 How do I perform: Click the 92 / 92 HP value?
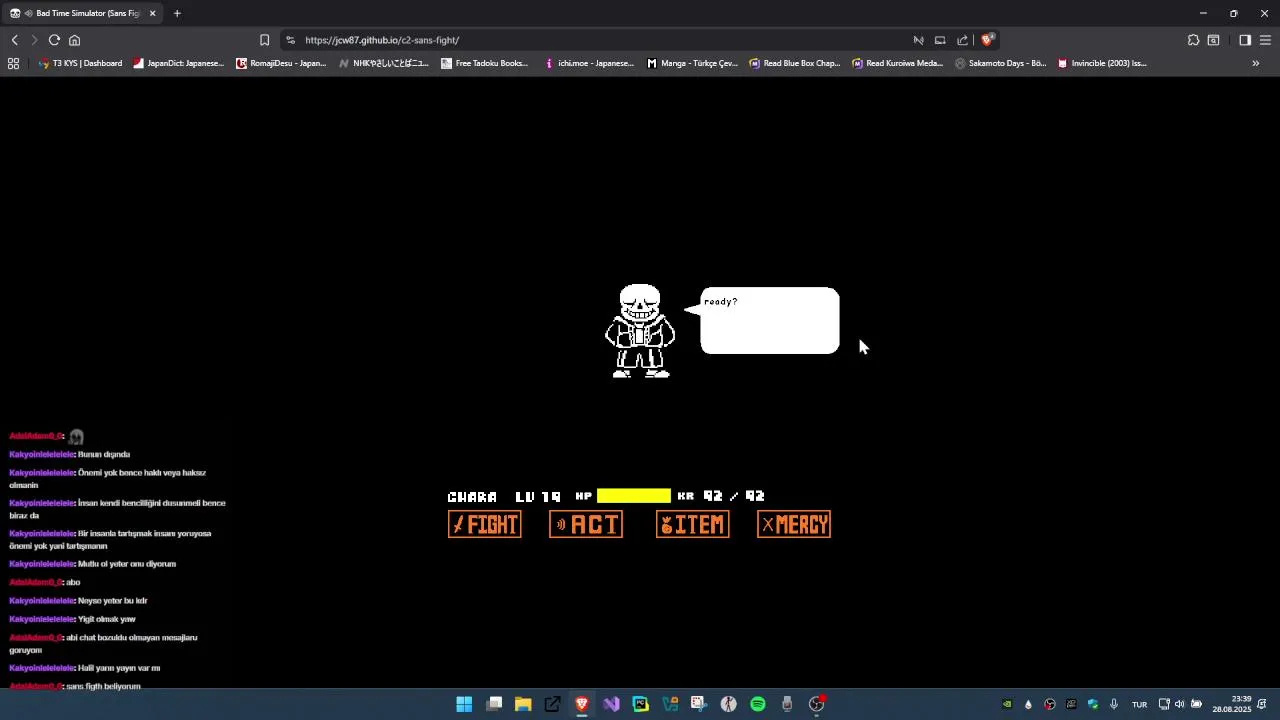[734, 496]
